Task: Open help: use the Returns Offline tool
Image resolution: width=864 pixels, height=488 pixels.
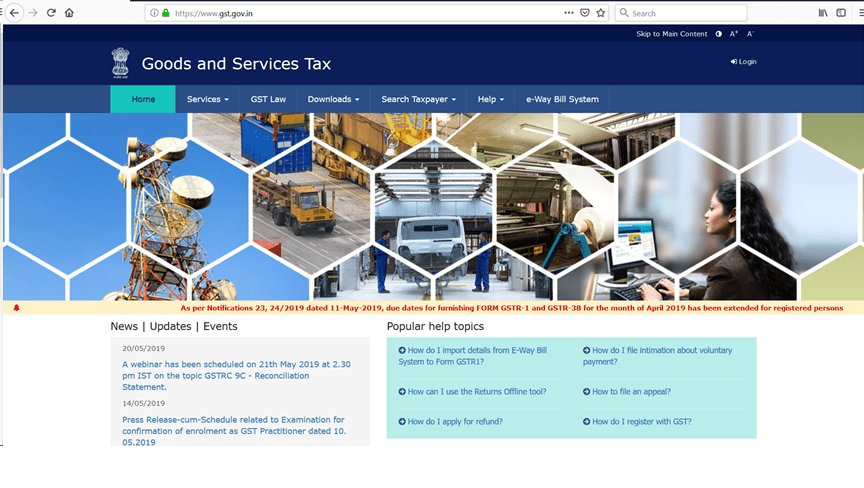Action: point(472,392)
